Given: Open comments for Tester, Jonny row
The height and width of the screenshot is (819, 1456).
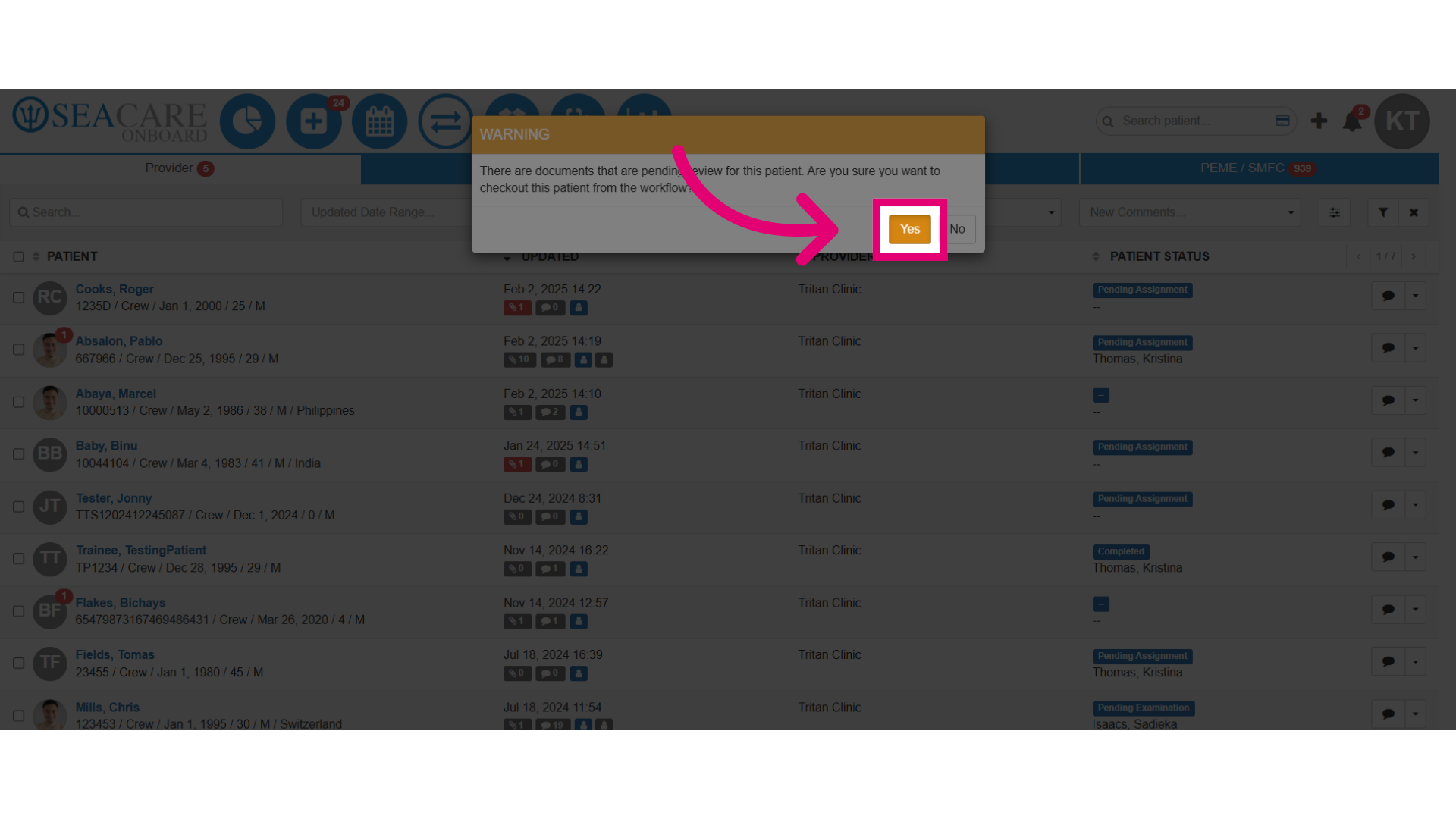Looking at the screenshot, I should tap(1388, 505).
